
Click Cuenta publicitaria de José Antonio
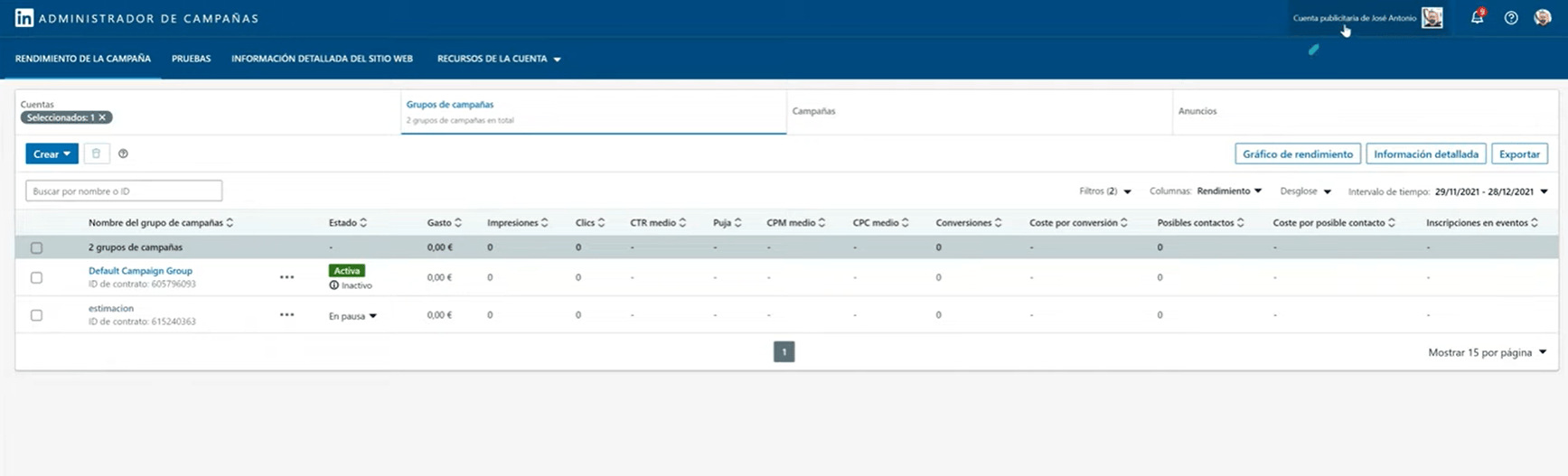point(1355,18)
